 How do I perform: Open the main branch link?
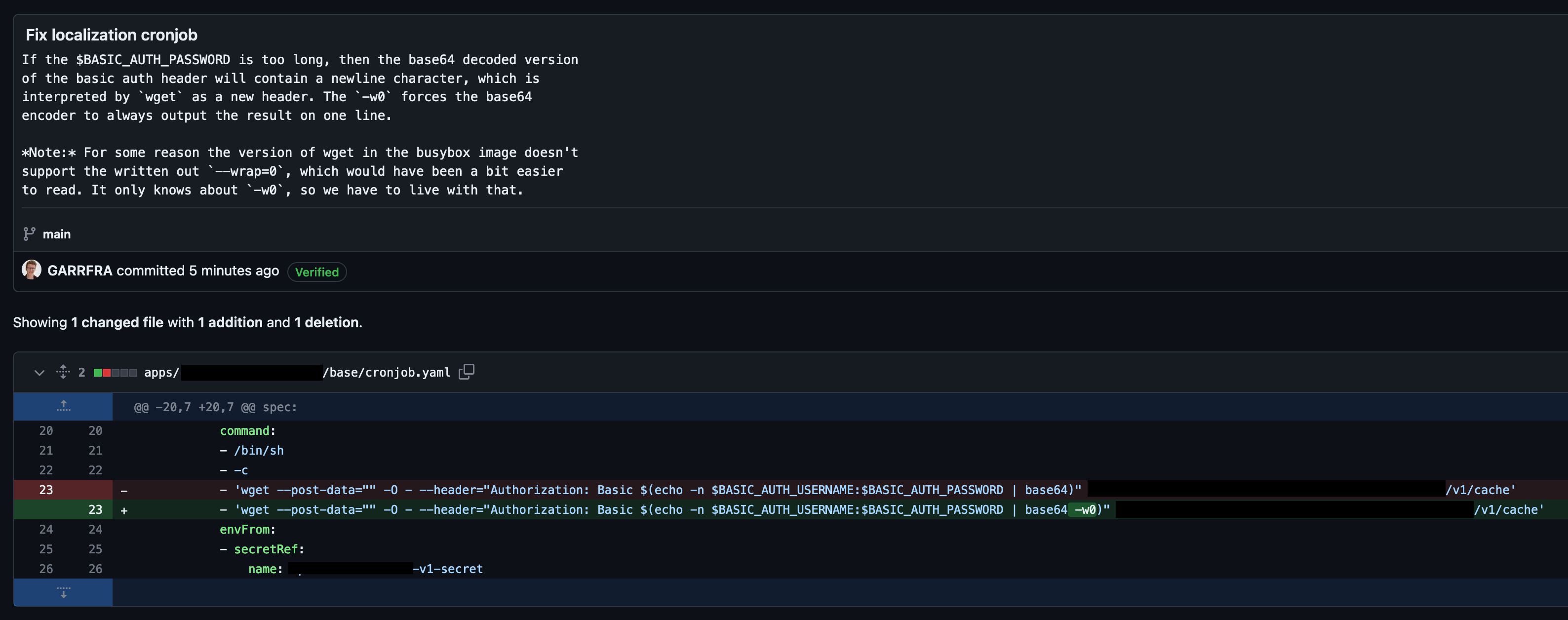[x=57, y=234]
